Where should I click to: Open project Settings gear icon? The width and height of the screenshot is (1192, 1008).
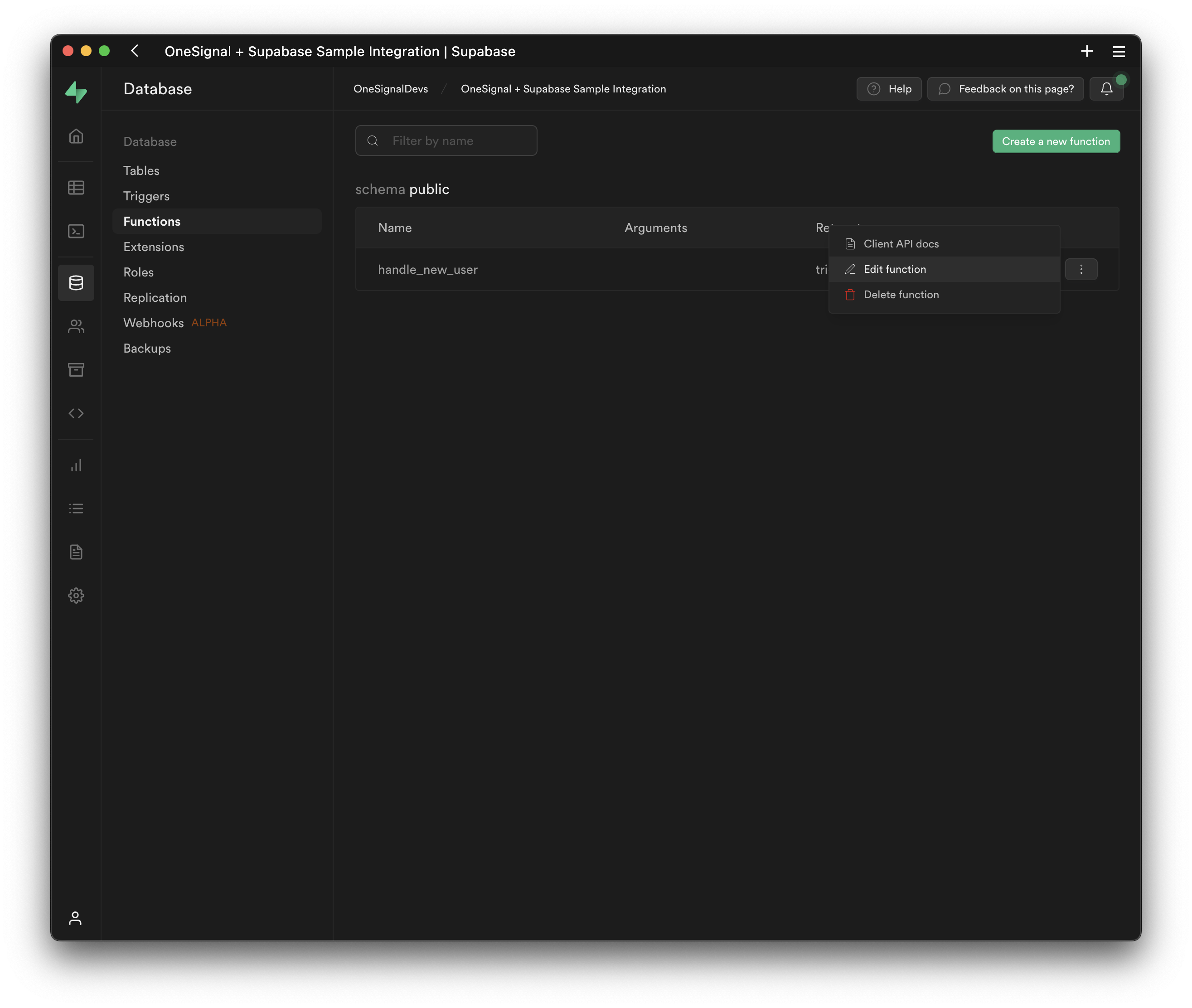[76, 596]
